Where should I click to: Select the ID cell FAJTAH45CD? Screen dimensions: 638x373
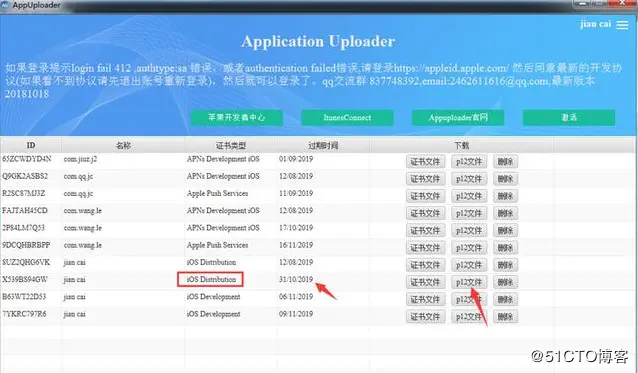[x=25, y=210]
